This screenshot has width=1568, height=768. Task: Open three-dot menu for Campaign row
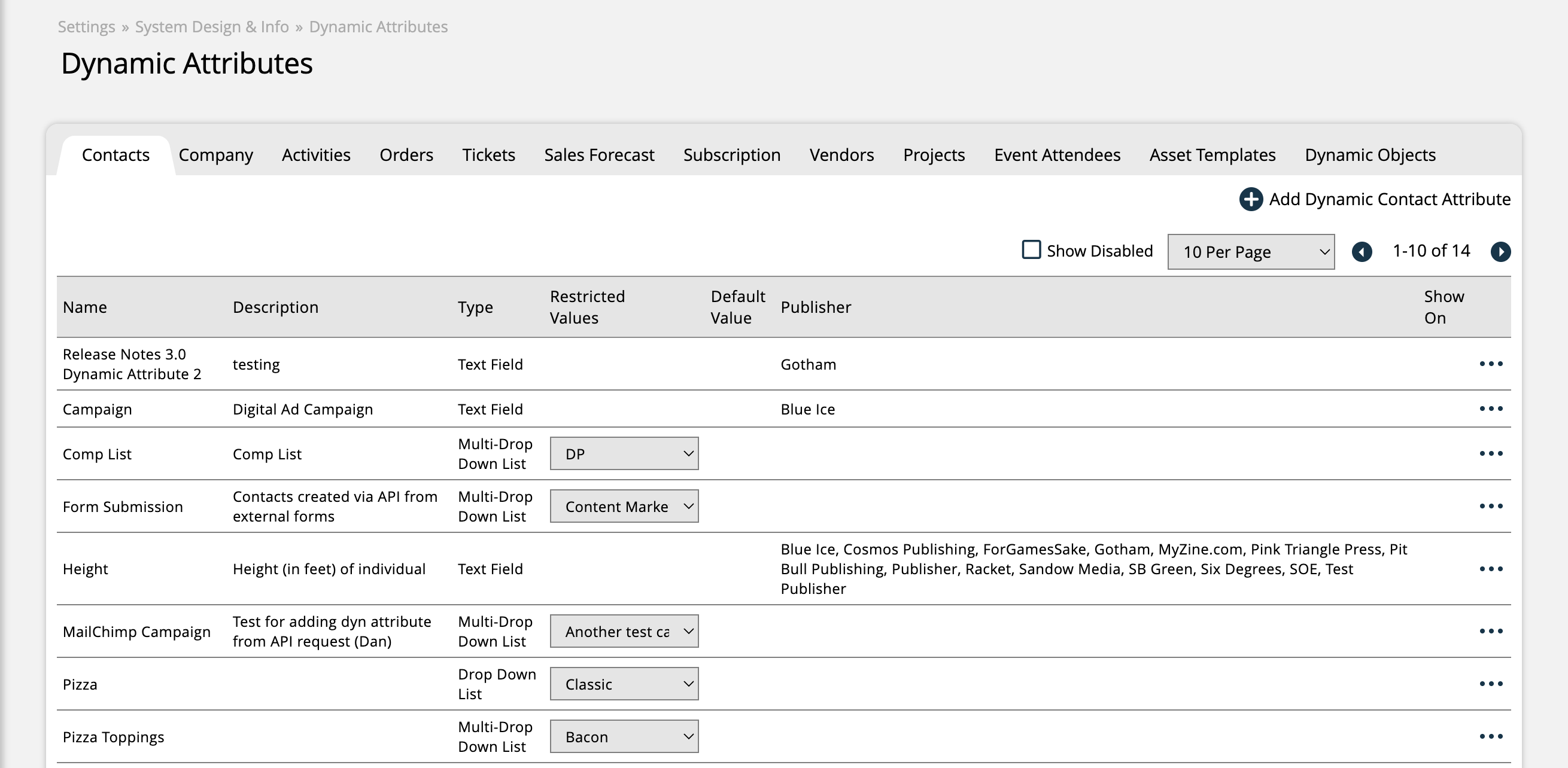click(x=1491, y=409)
